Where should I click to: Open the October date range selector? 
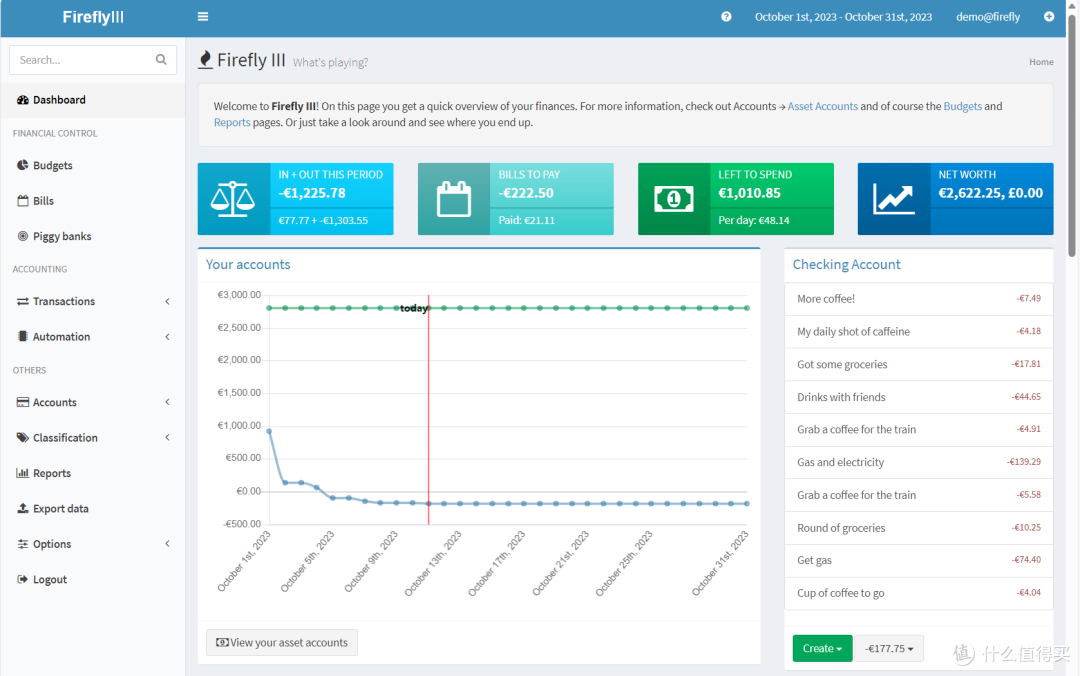843,17
